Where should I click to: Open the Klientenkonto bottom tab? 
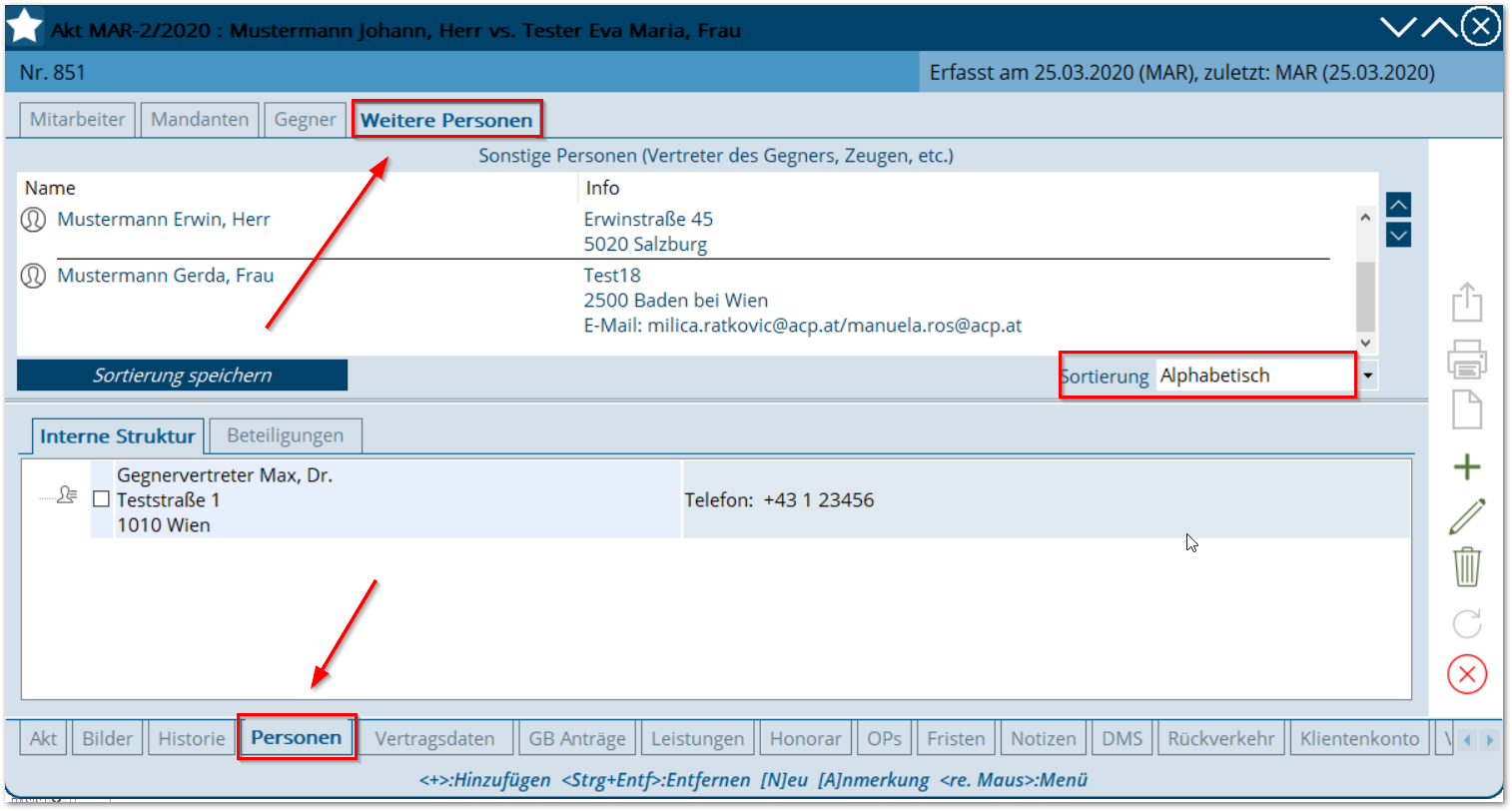1360,739
